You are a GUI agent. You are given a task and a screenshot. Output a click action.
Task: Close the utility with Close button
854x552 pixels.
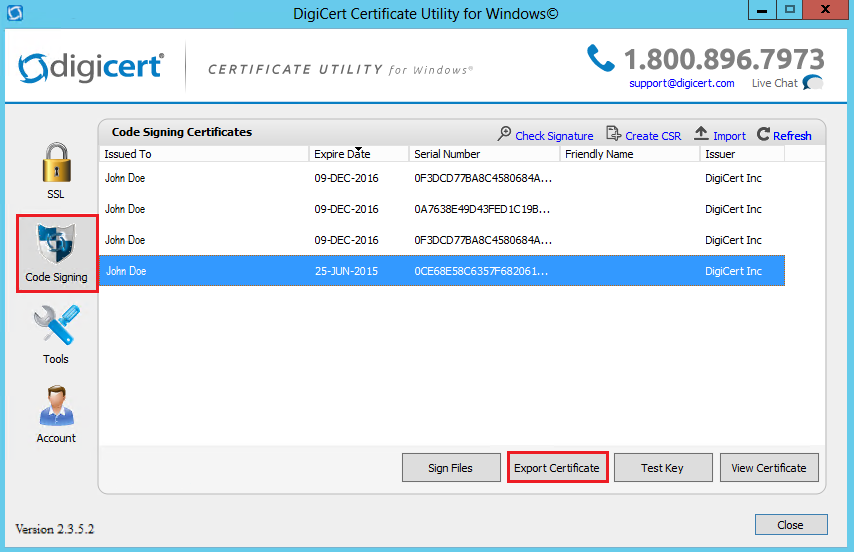point(790,524)
